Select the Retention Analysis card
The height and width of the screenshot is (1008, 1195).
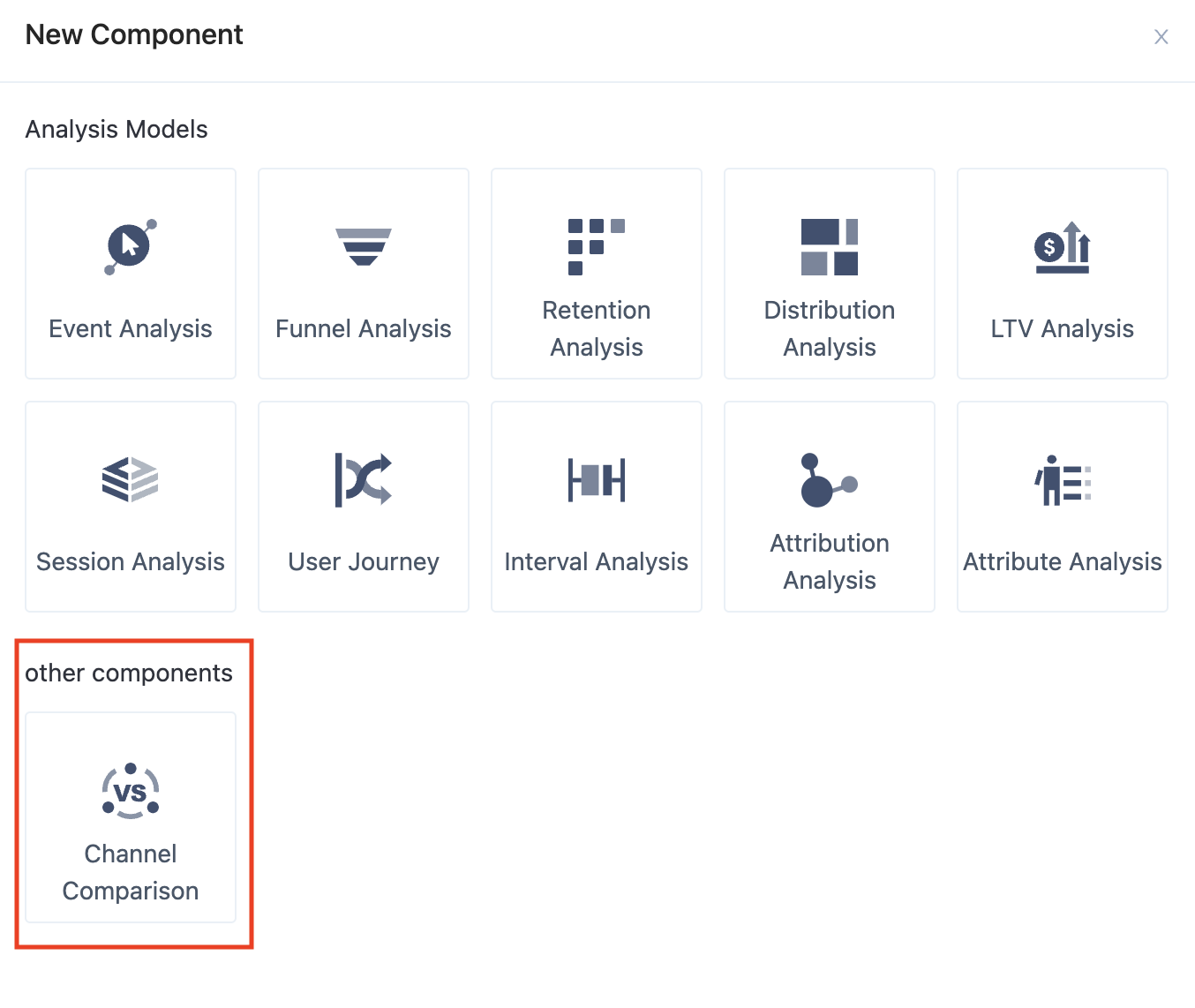coord(596,274)
